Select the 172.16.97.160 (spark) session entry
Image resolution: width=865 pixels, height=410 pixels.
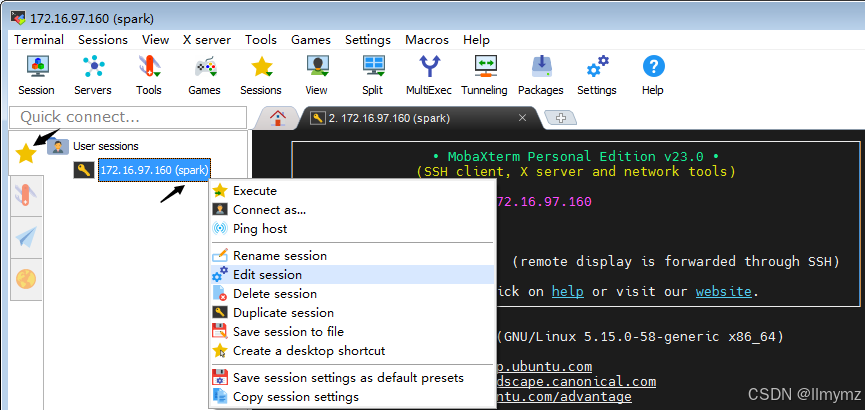pos(154,171)
